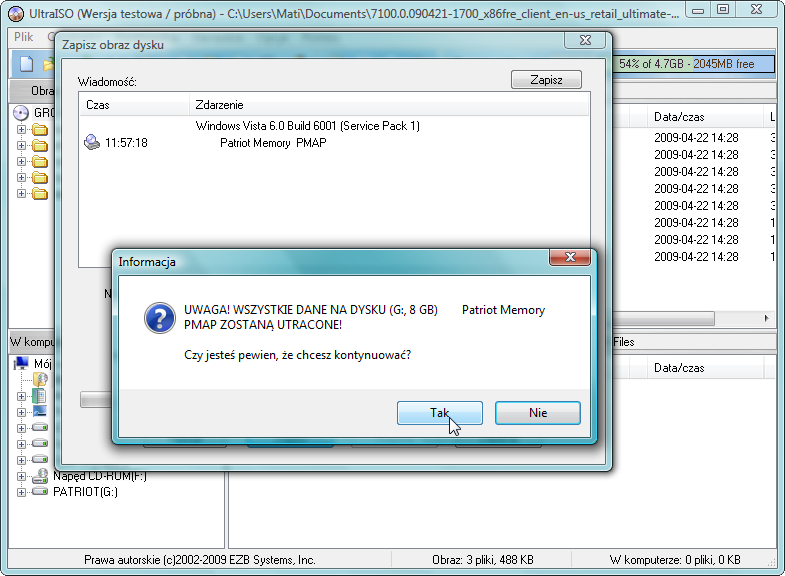Click 'Obraz: 3 pliki, 488 KB' in status bar
Viewport: 785px width, 576px height.
coord(483,560)
